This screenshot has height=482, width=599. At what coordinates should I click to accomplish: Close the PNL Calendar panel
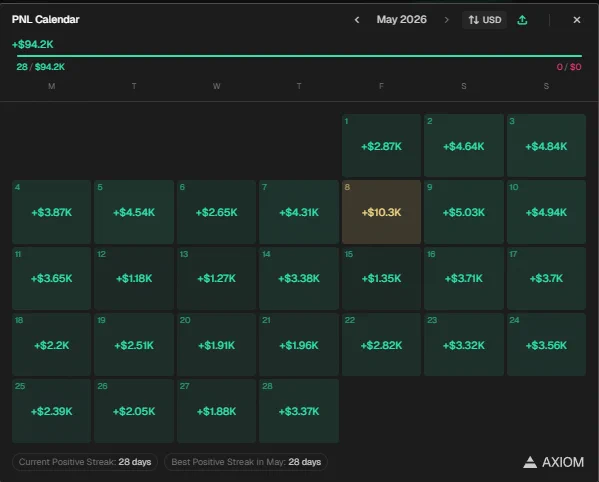(577, 20)
